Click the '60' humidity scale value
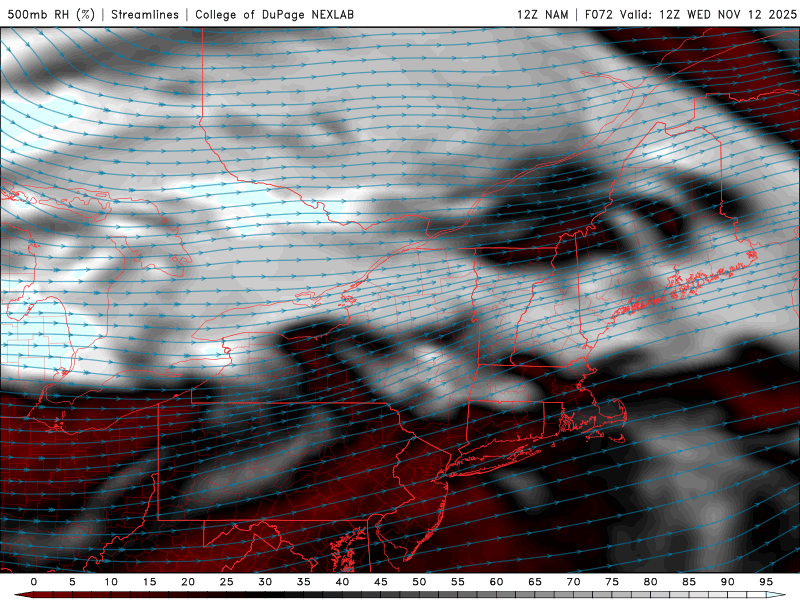The width and height of the screenshot is (800, 600). [x=496, y=582]
